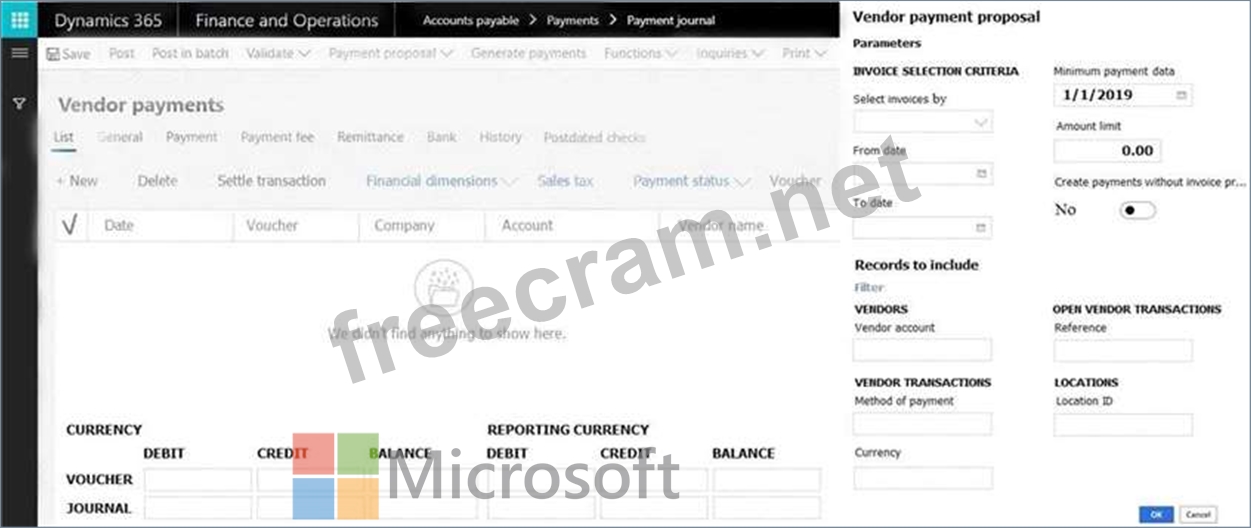Image resolution: width=1251 pixels, height=528 pixels.
Task: Switch to the General tab
Action: click(x=120, y=137)
